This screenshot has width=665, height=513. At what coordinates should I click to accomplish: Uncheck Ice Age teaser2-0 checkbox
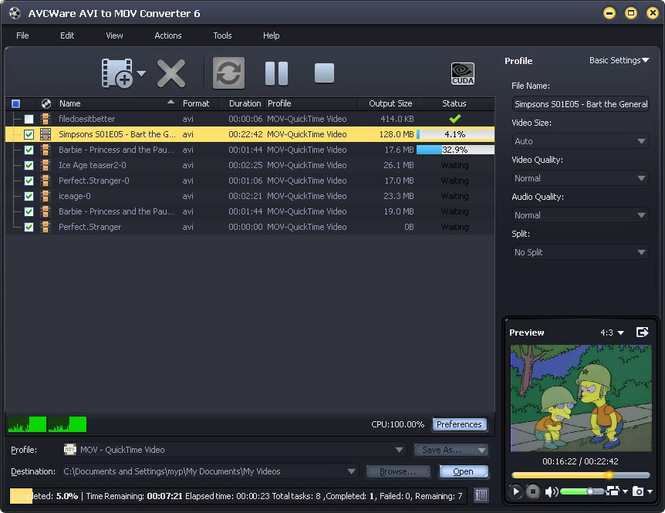pyautogui.click(x=28, y=165)
